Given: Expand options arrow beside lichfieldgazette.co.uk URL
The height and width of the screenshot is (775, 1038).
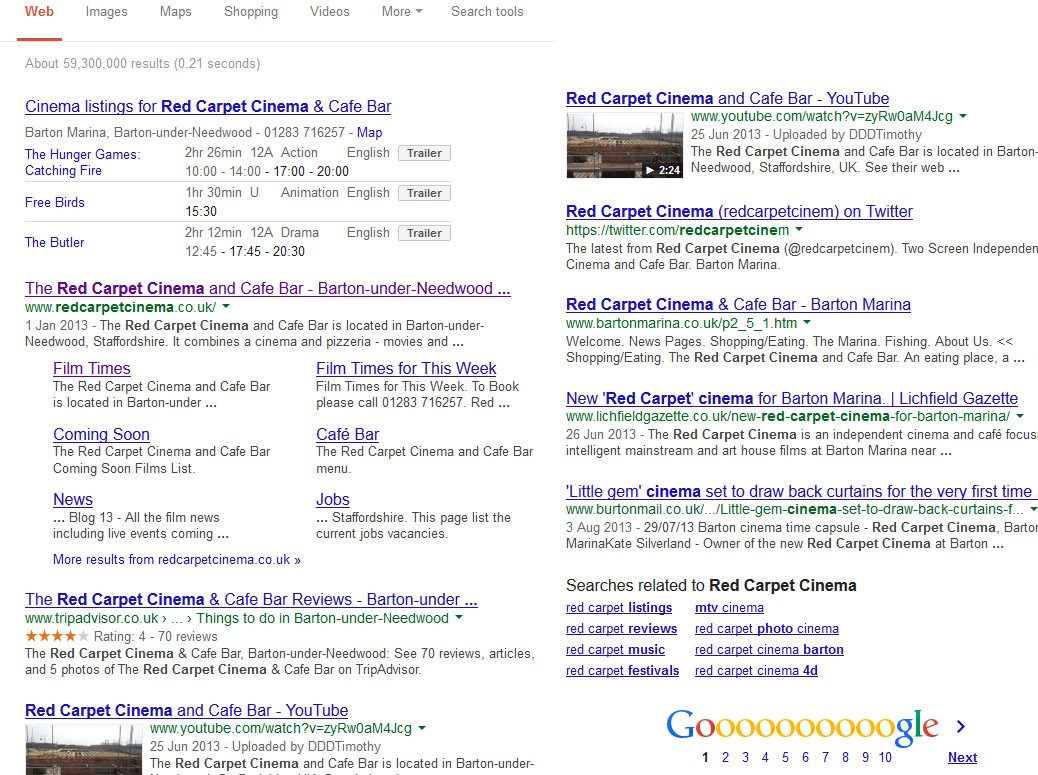Looking at the screenshot, I should (x=1019, y=416).
